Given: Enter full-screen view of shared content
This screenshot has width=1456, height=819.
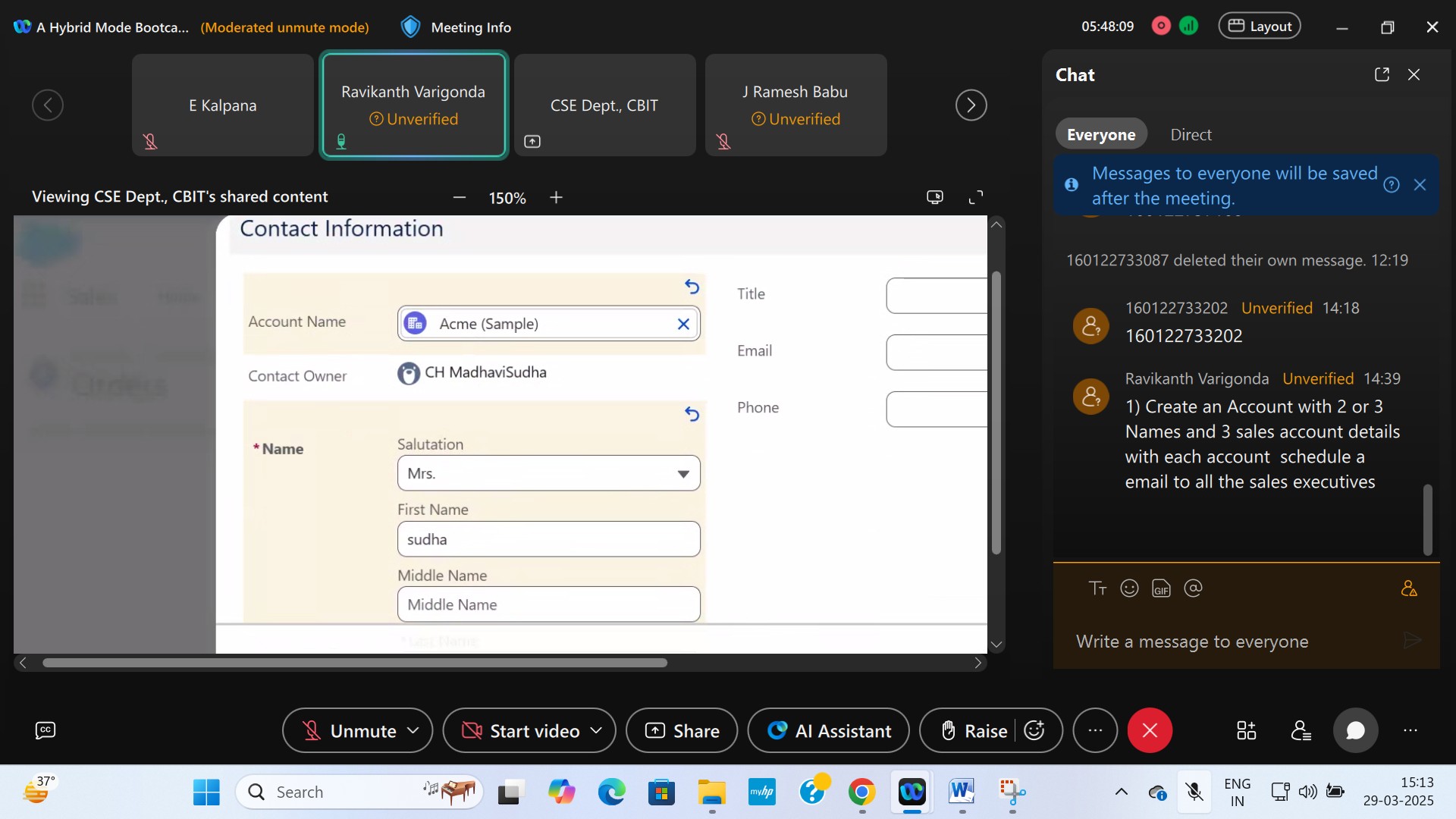Looking at the screenshot, I should [976, 197].
